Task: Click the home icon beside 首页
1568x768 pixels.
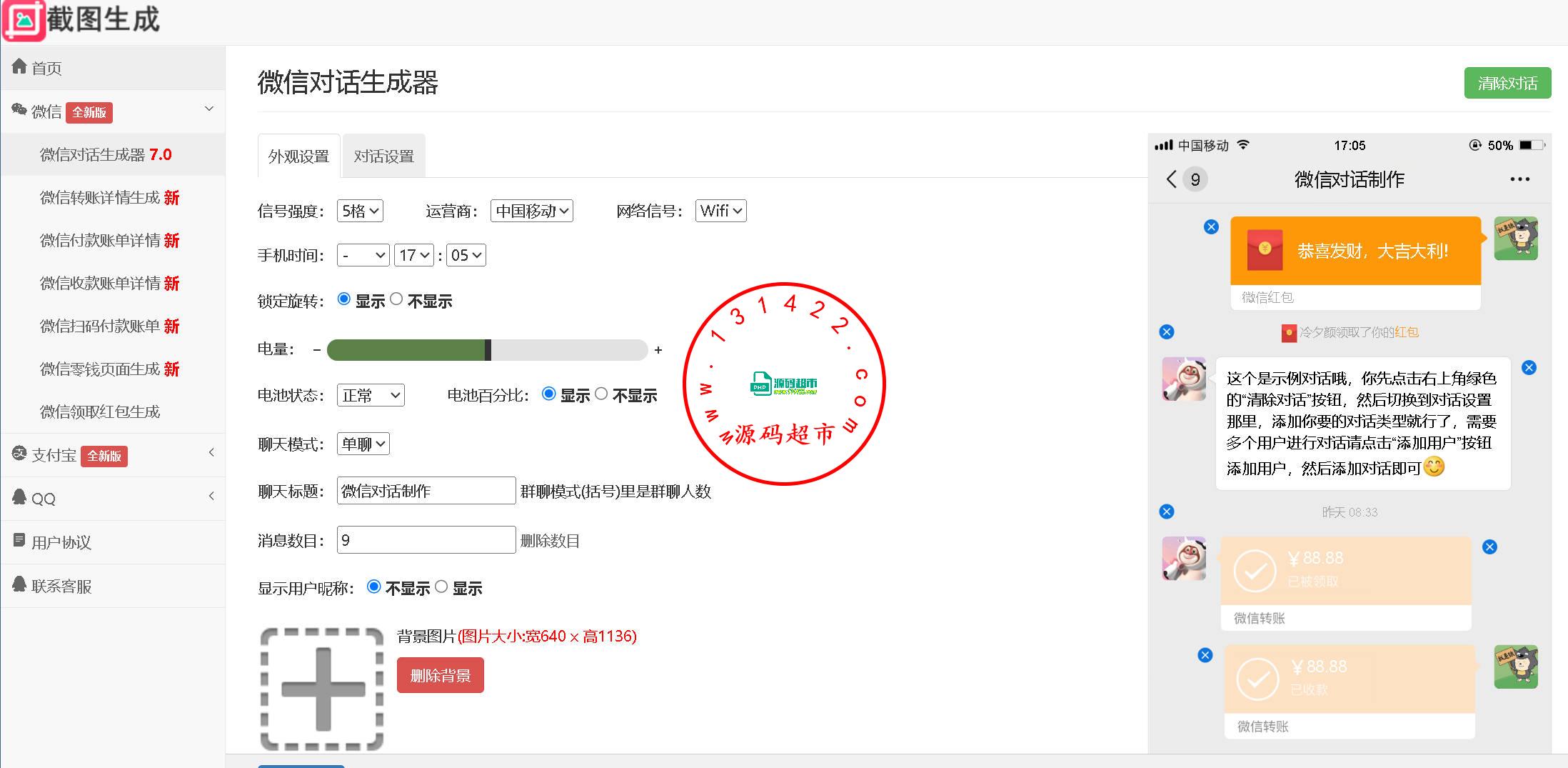Action: point(19,66)
